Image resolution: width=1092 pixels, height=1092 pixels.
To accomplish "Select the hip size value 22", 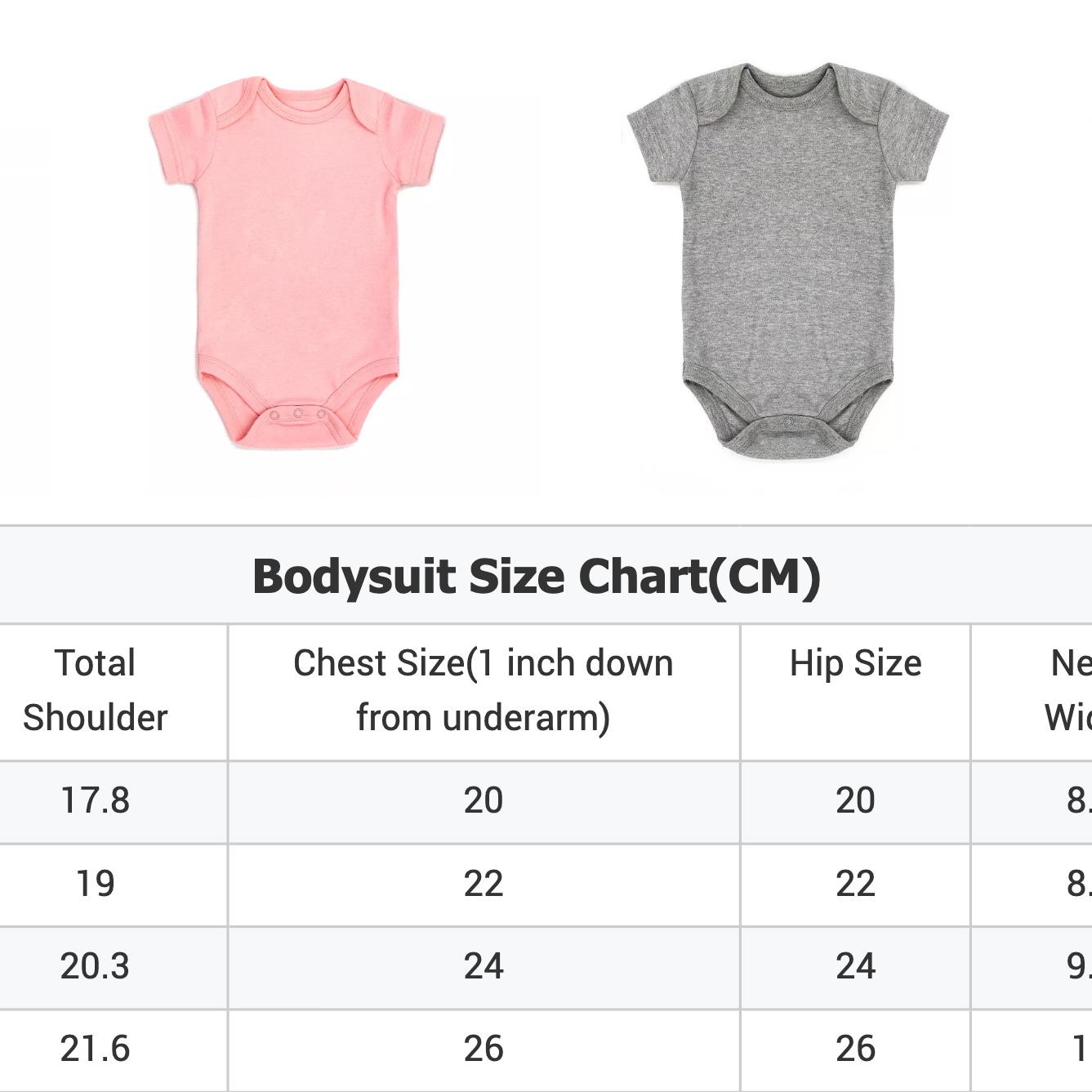I will click(855, 884).
